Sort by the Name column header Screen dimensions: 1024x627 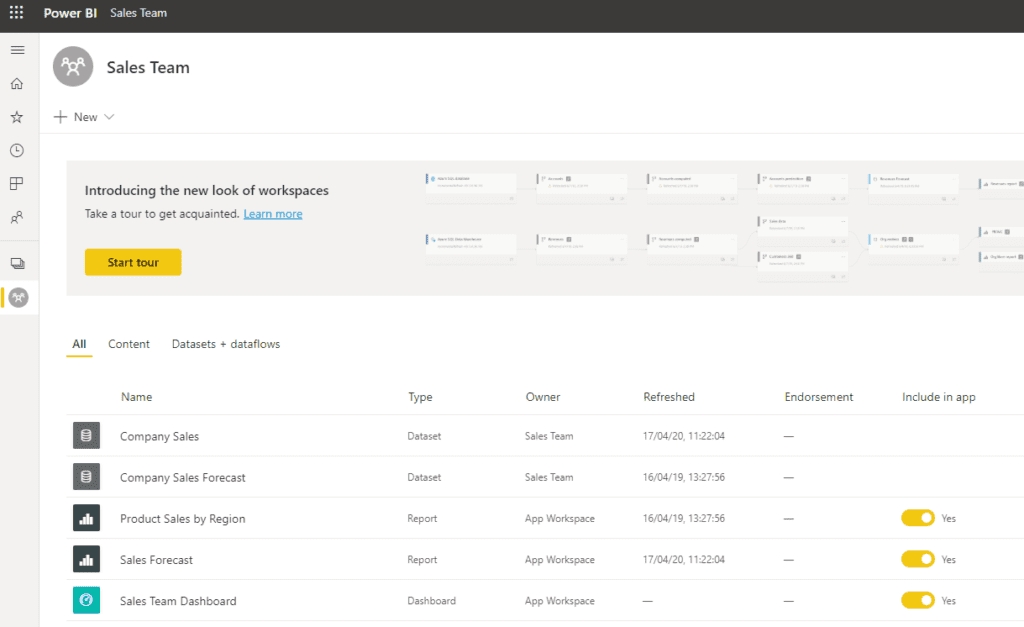[136, 397]
